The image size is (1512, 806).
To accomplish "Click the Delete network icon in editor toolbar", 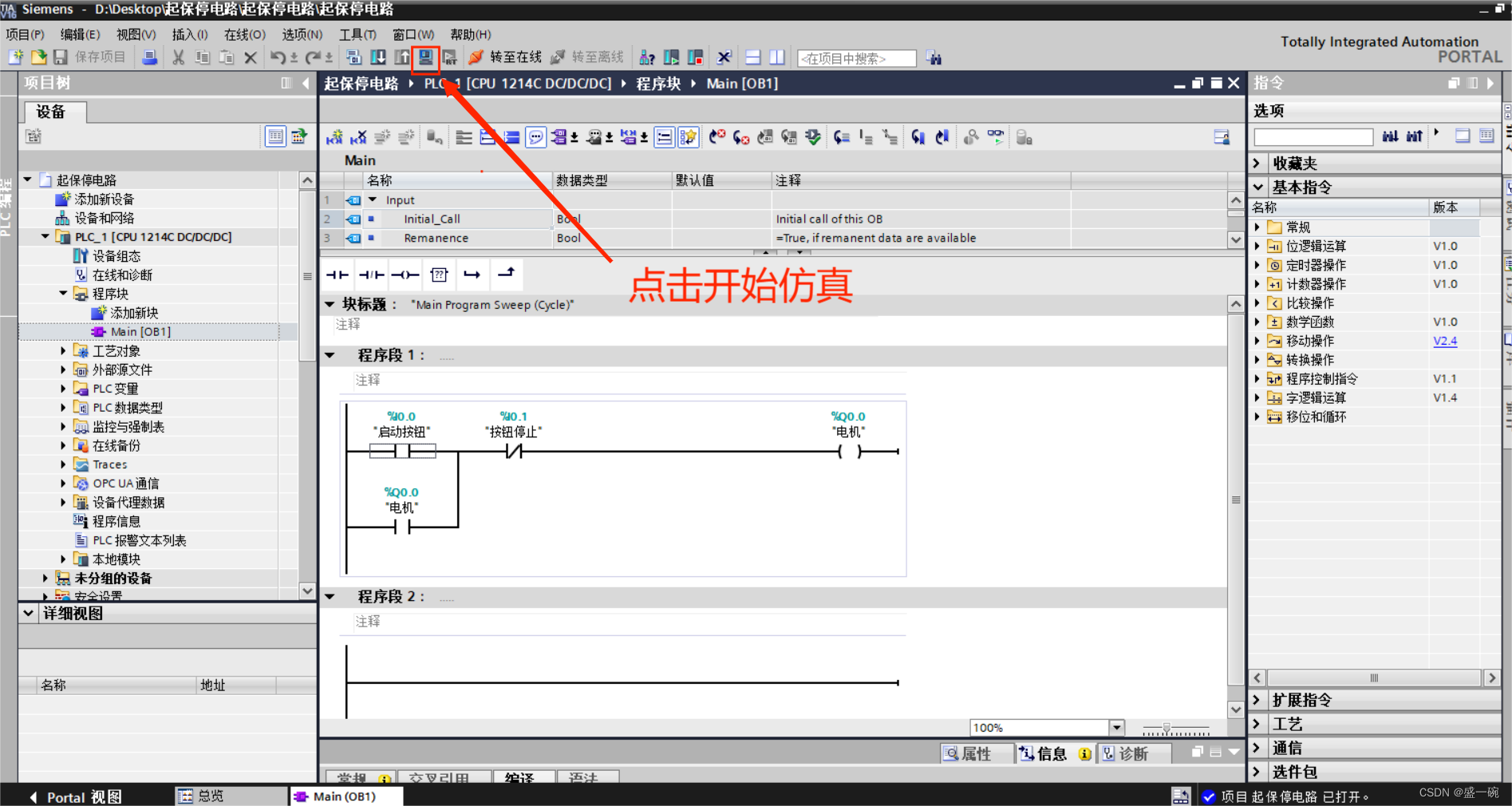I will [359, 137].
